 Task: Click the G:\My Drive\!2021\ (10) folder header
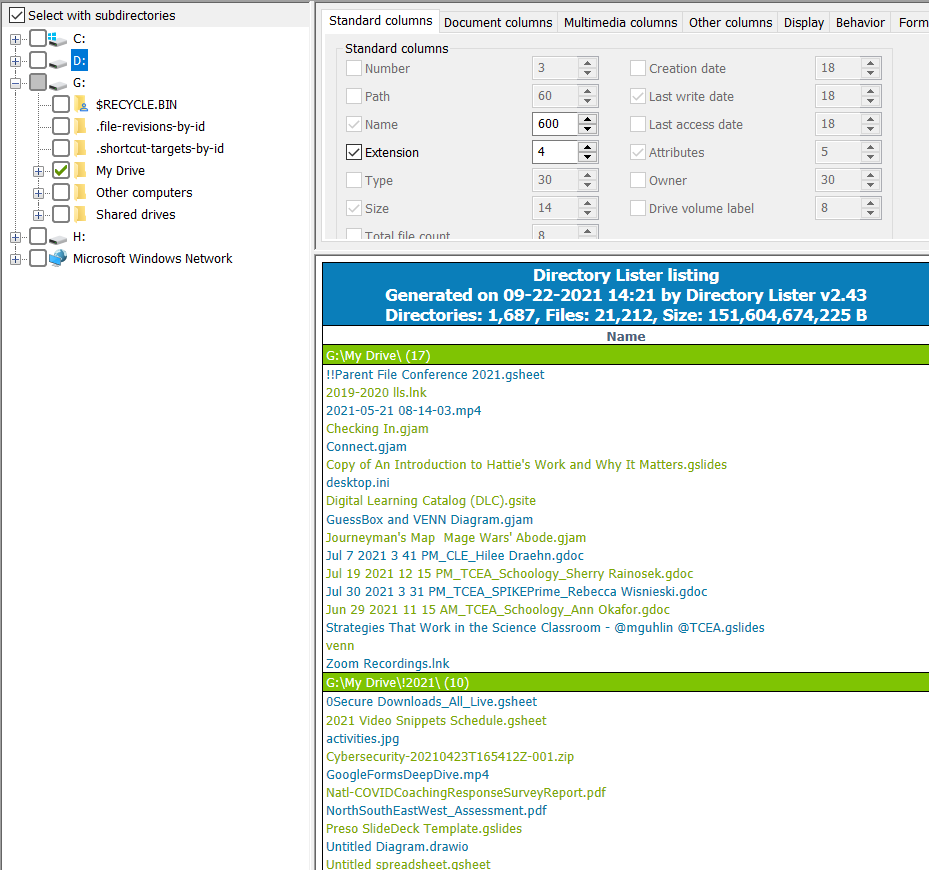point(626,682)
